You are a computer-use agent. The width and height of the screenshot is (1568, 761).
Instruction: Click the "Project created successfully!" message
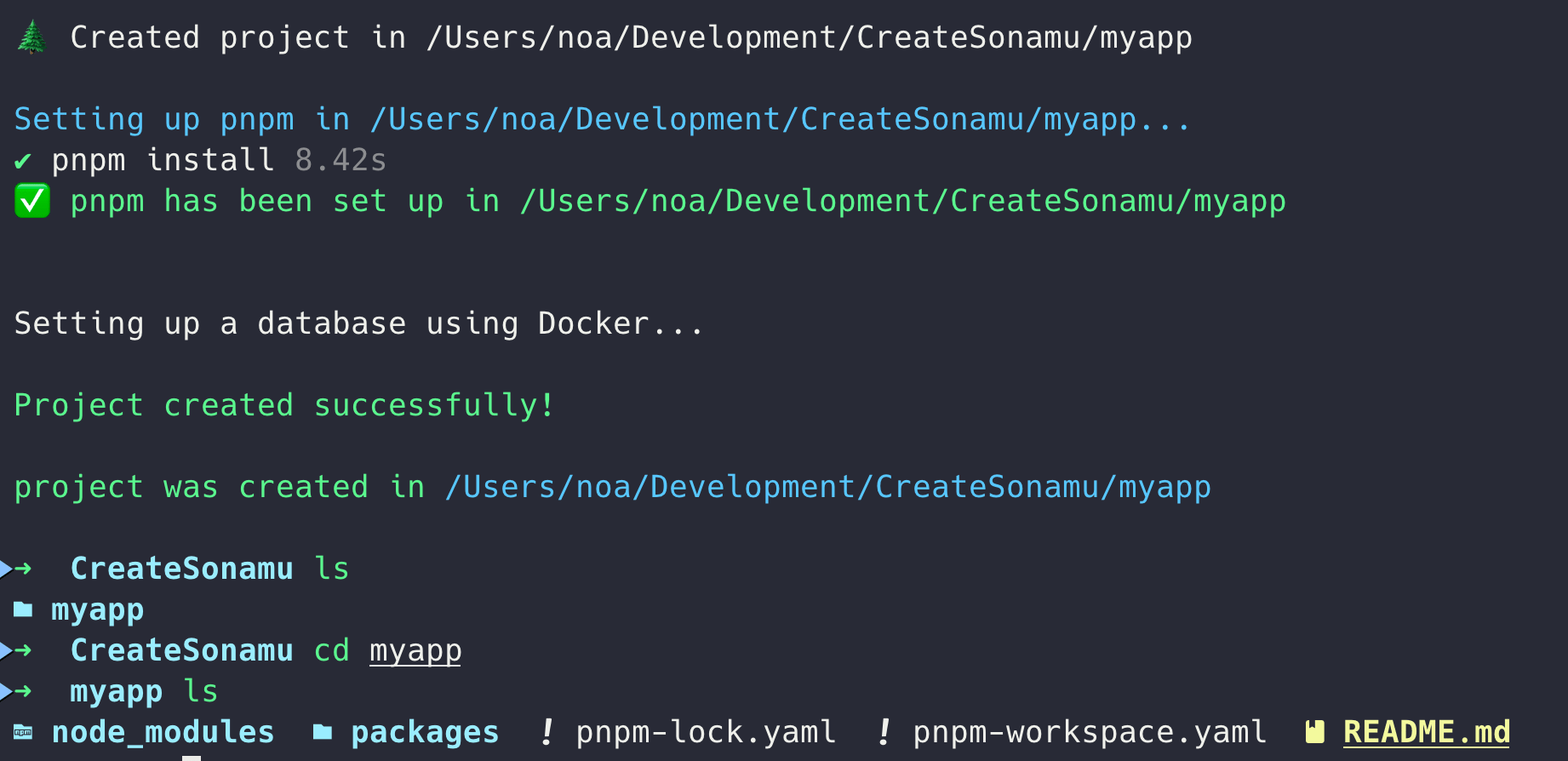[284, 405]
